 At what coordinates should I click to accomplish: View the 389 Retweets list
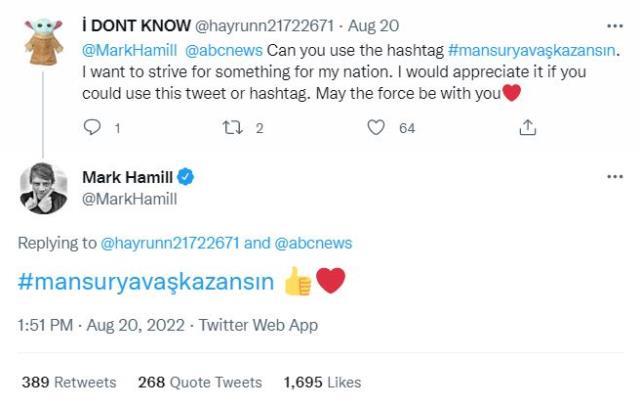pyautogui.click(x=68, y=382)
